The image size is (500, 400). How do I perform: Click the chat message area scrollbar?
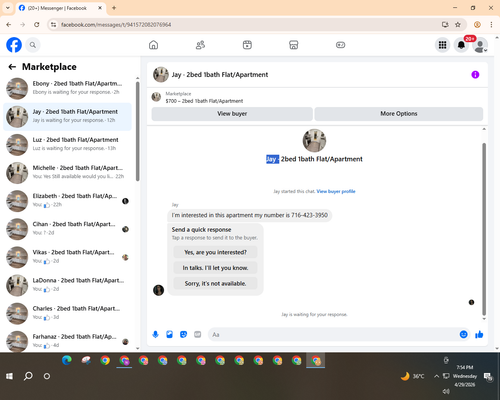[484, 229]
